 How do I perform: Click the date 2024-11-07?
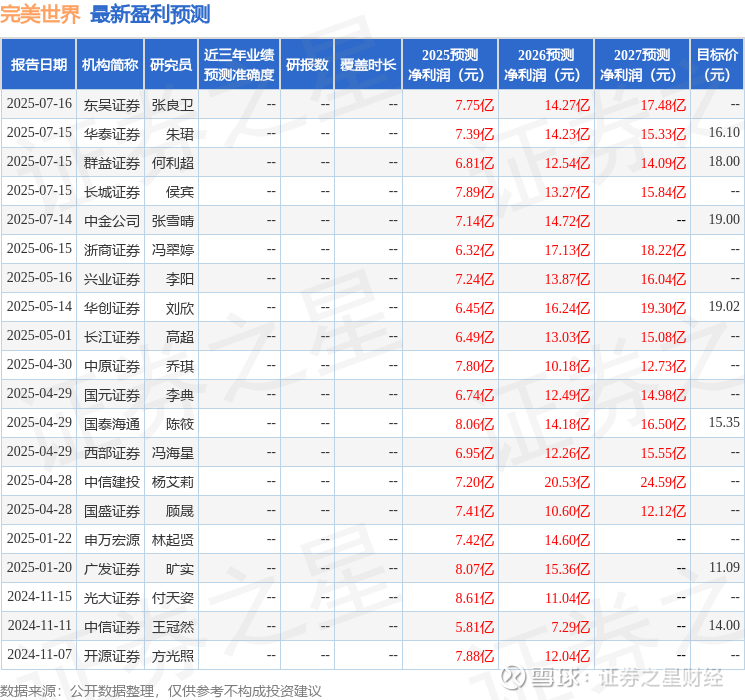click(39, 654)
